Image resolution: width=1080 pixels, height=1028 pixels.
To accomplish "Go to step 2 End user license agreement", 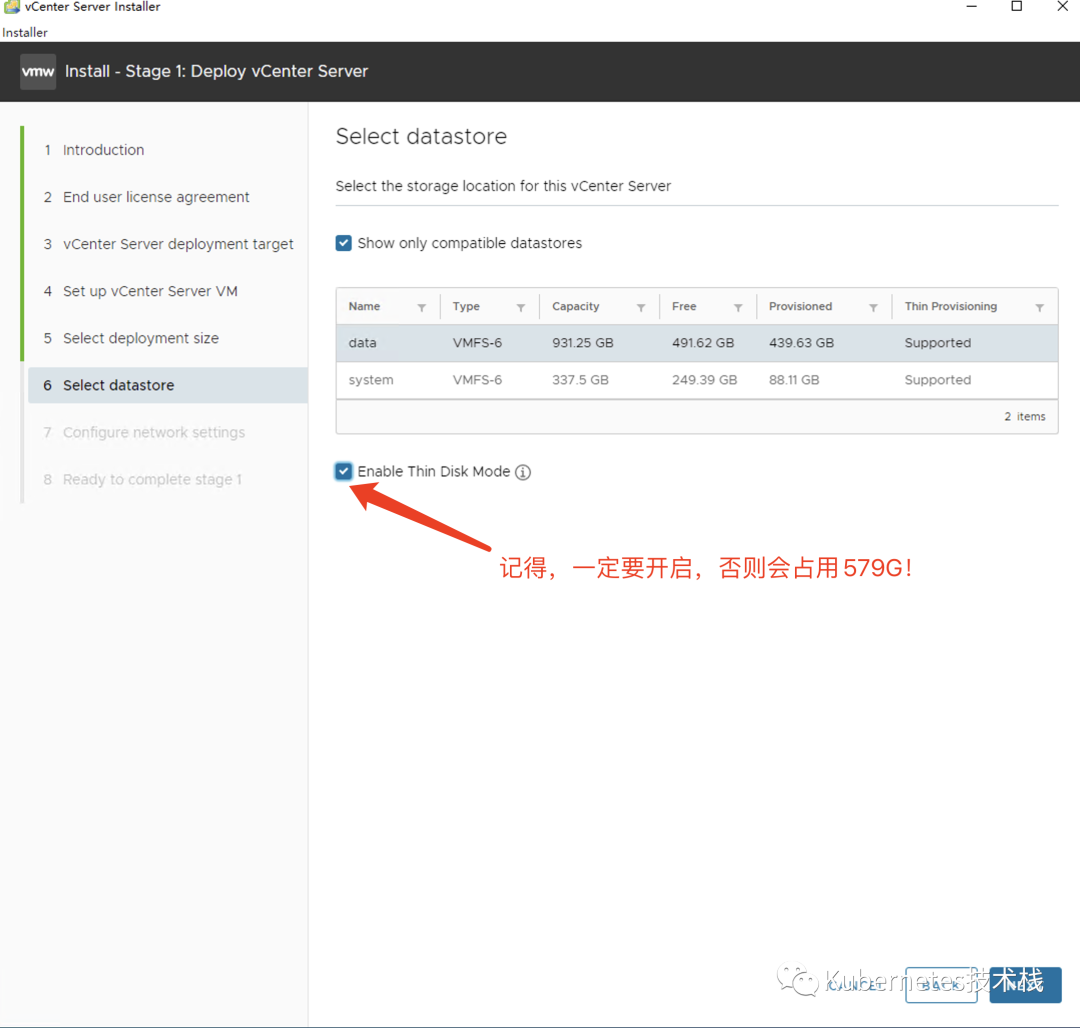I will (156, 197).
